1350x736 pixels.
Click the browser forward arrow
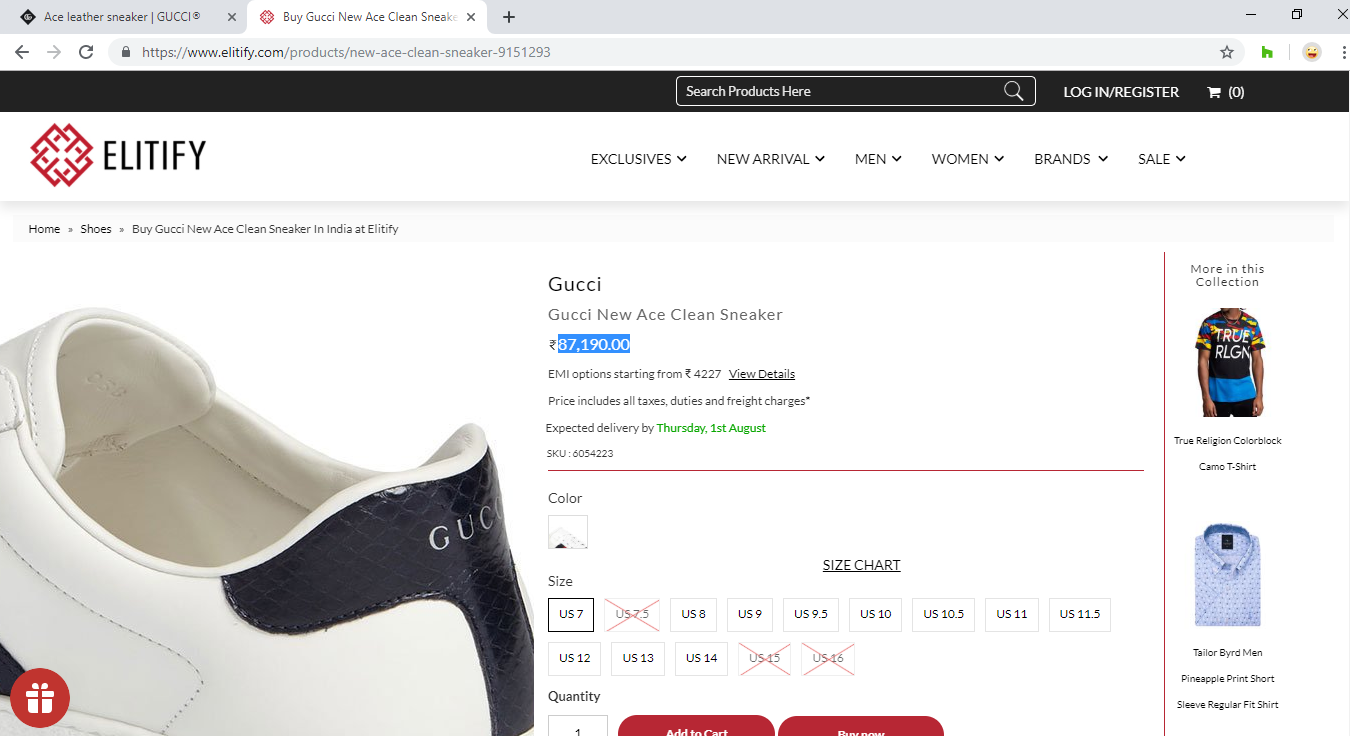(x=54, y=52)
